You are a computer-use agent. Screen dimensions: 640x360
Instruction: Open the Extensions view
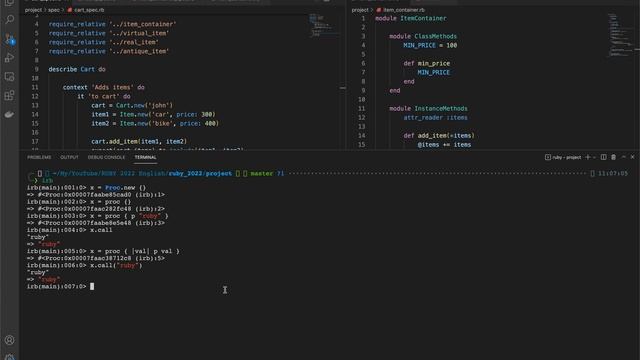click(9, 96)
